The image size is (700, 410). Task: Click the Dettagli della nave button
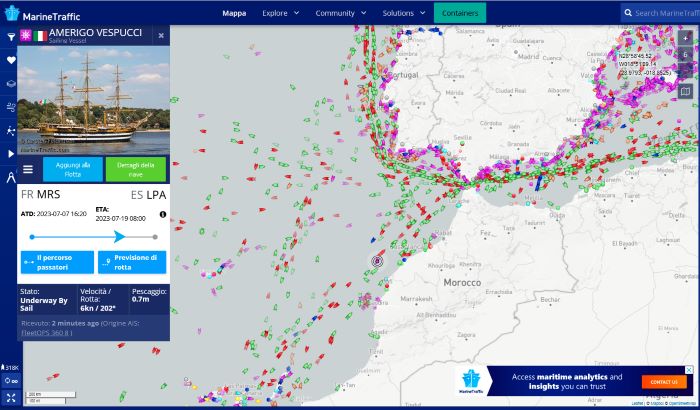point(134,168)
